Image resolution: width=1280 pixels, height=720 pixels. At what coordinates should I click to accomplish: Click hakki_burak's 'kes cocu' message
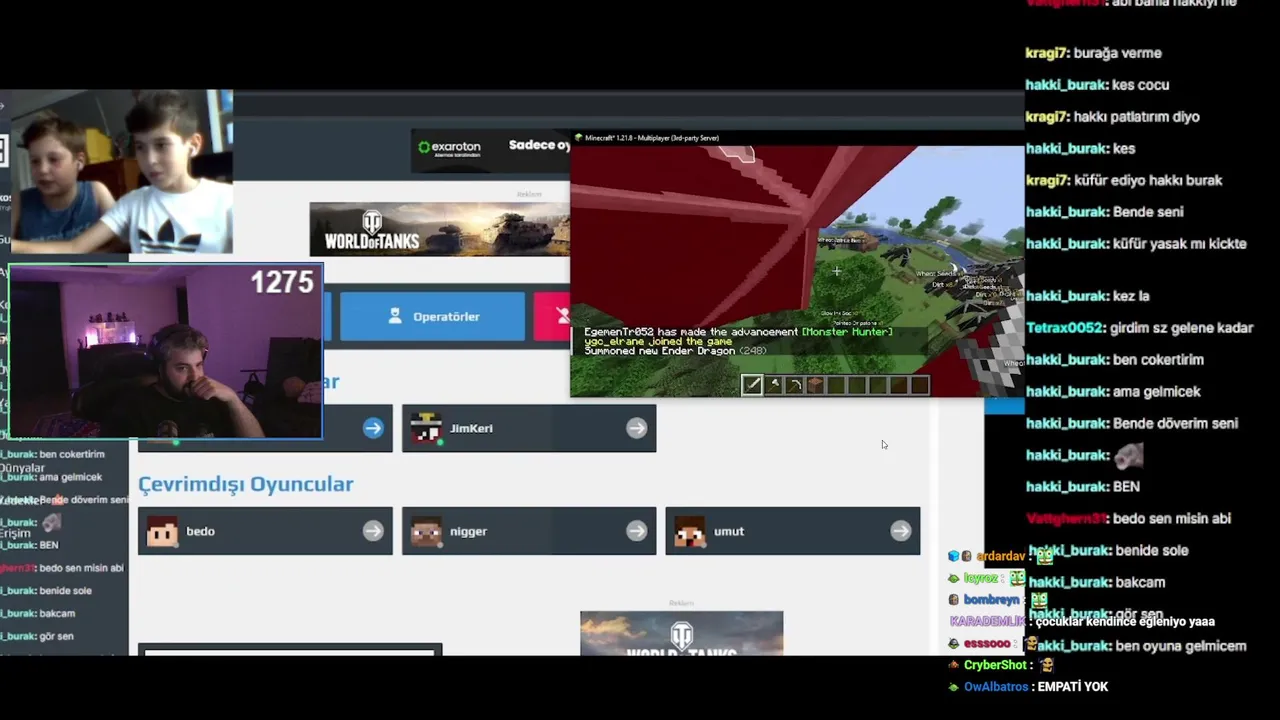(1098, 85)
